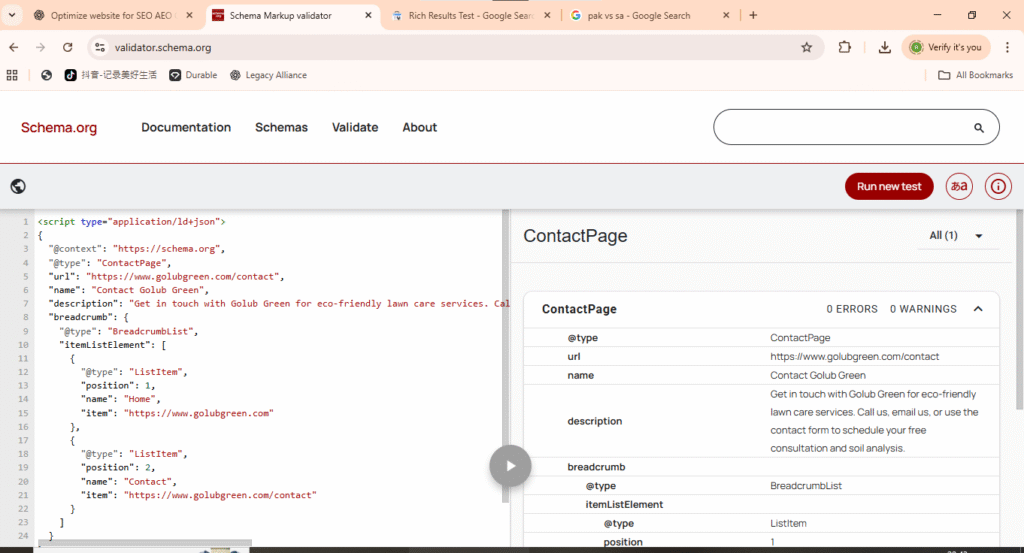Viewport: 1024px width, 553px height.
Task: Click the browser back arrow
Action: [x=14, y=47]
